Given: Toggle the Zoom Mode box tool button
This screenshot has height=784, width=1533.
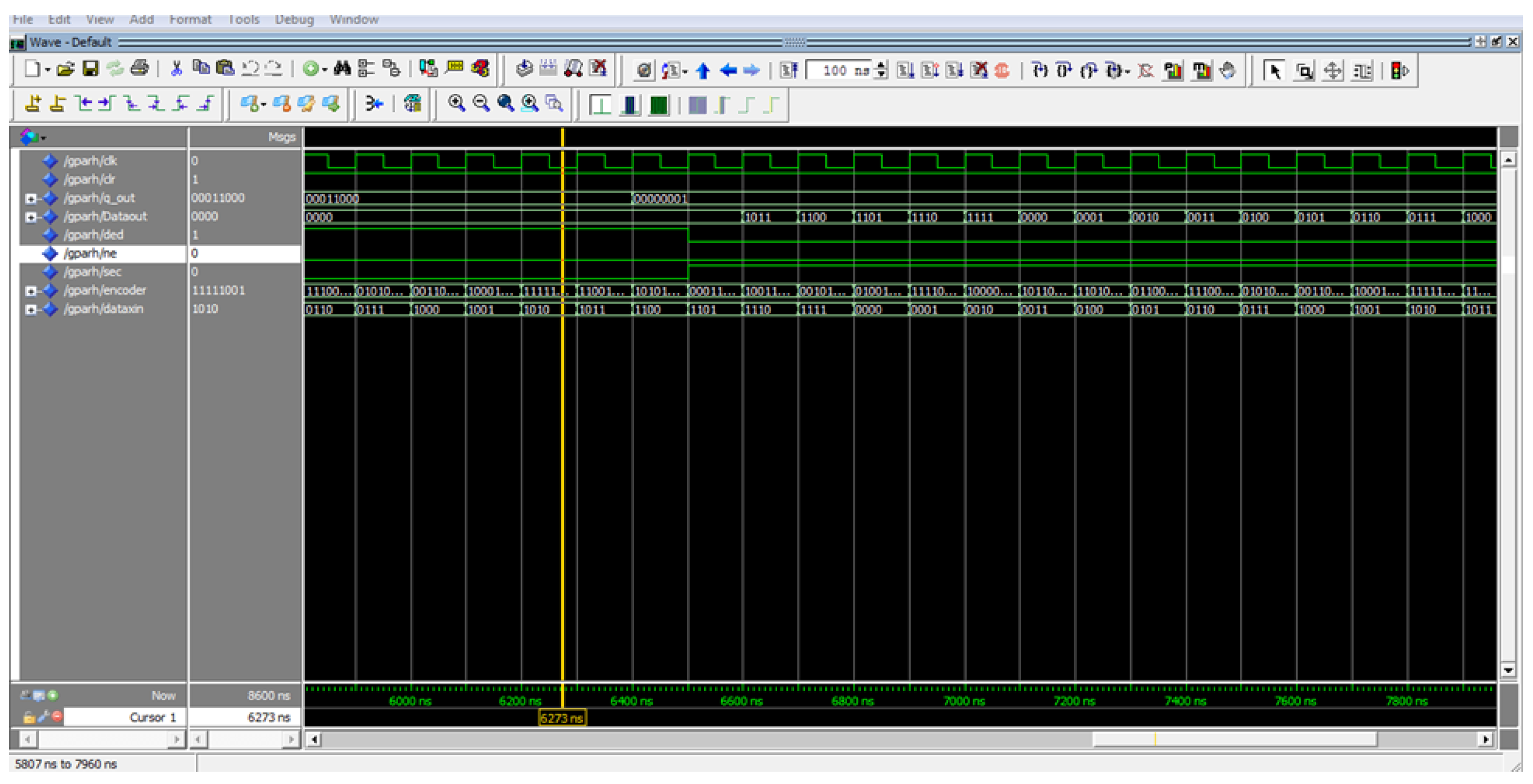Looking at the screenshot, I should pyautogui.click(x=1303, y=71).
